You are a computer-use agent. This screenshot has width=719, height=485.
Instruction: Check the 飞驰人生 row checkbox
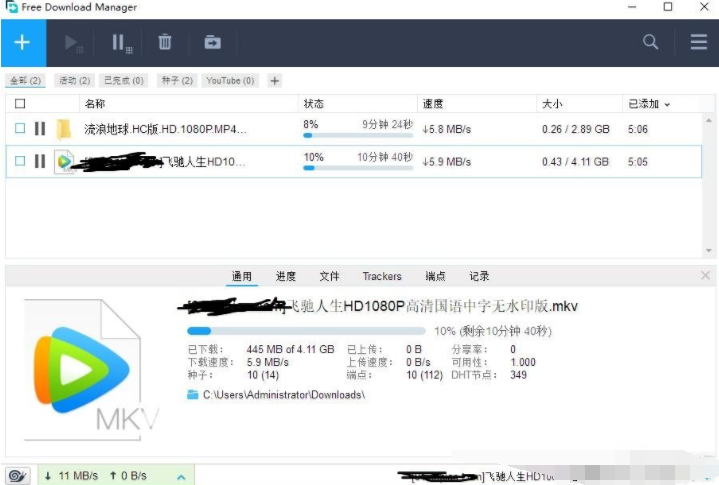[20, 160]
